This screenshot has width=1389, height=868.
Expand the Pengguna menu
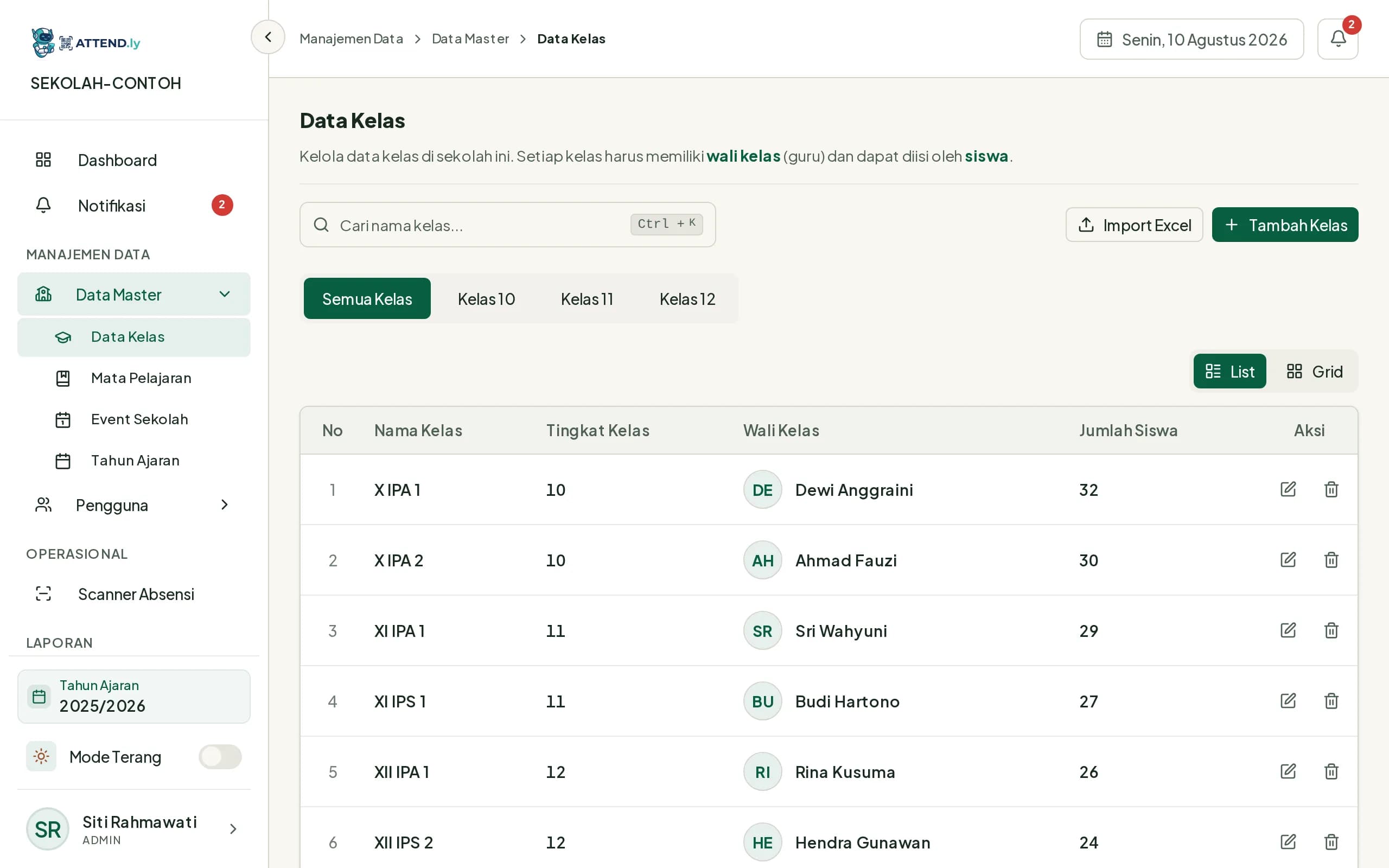click(133, 505)
